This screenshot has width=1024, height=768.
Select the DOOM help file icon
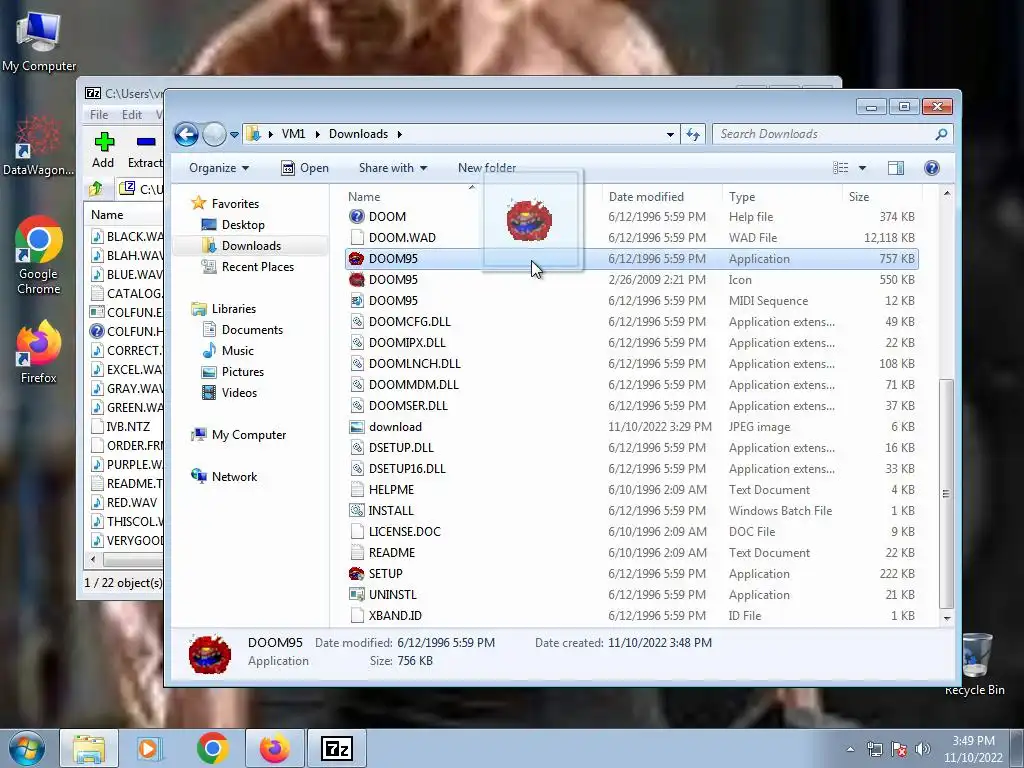pos(357,217)
